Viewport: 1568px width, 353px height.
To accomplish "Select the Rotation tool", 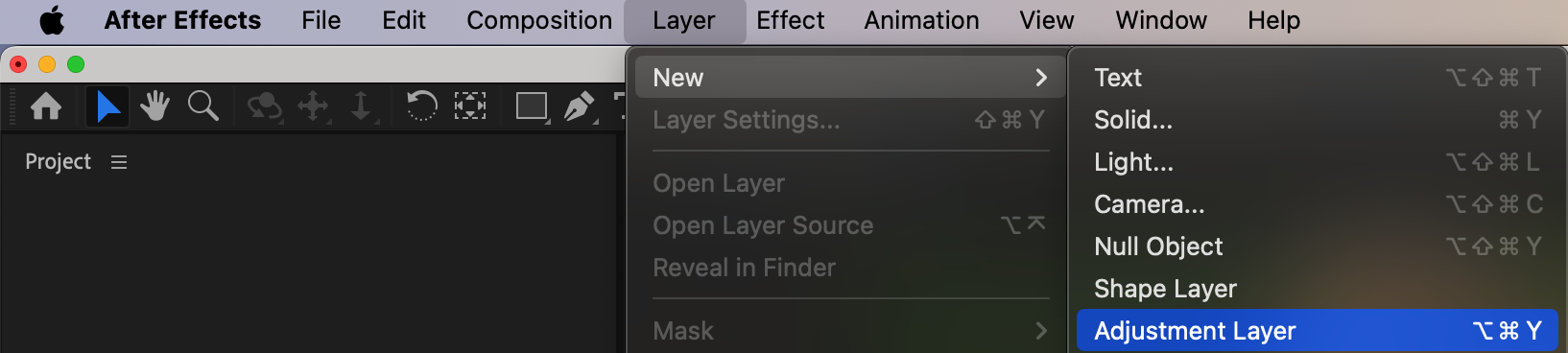I will click(x=421, y=106).
